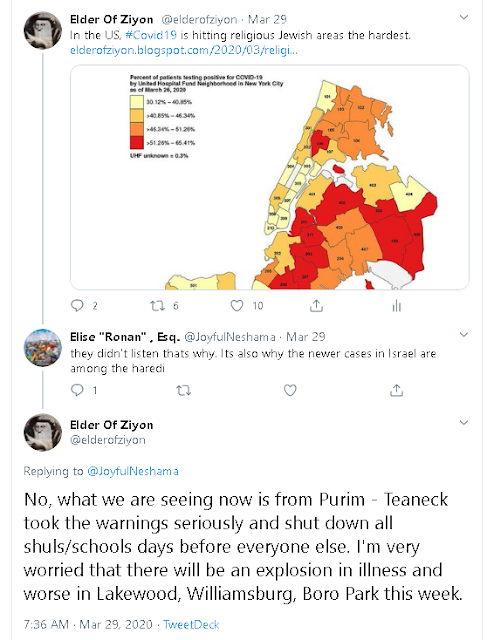Viewport: 494px width, 640px height.
Task: Open chevron menu on first tweet
Action: 464,17
